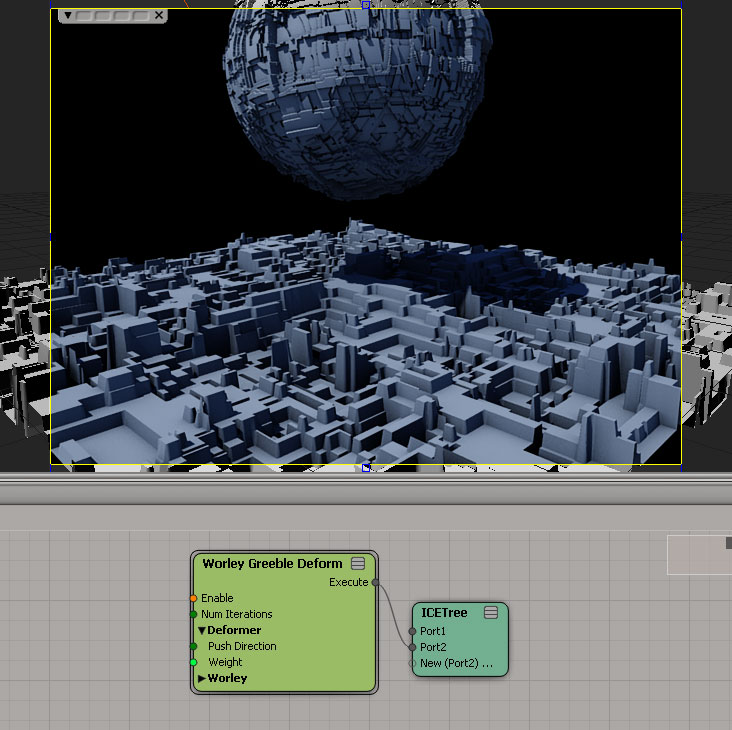Click the Execute output port connector
Screen dimensions: 732x730
point(375,582)
